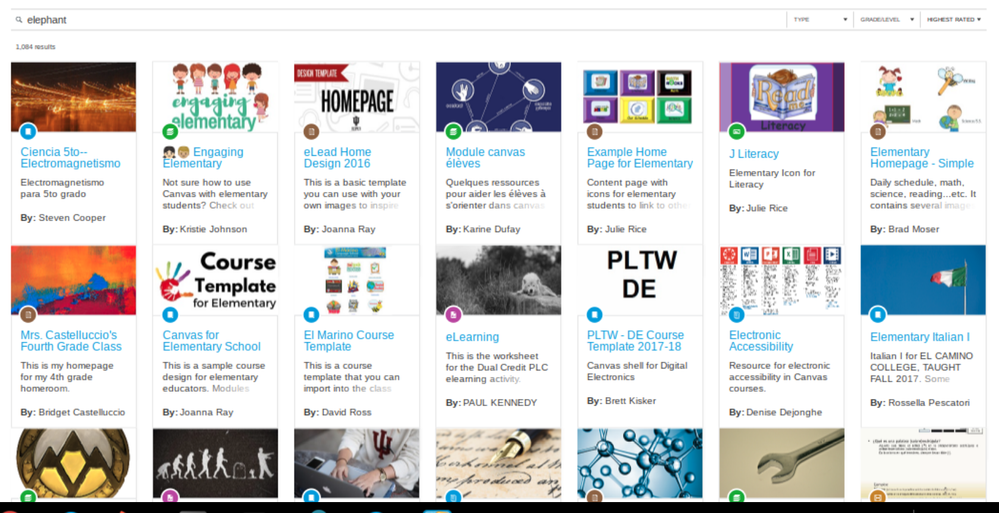Click the Course Template for Elementary thumbnail
Viewport: 999px width, 513px height.
coord(215,280)
